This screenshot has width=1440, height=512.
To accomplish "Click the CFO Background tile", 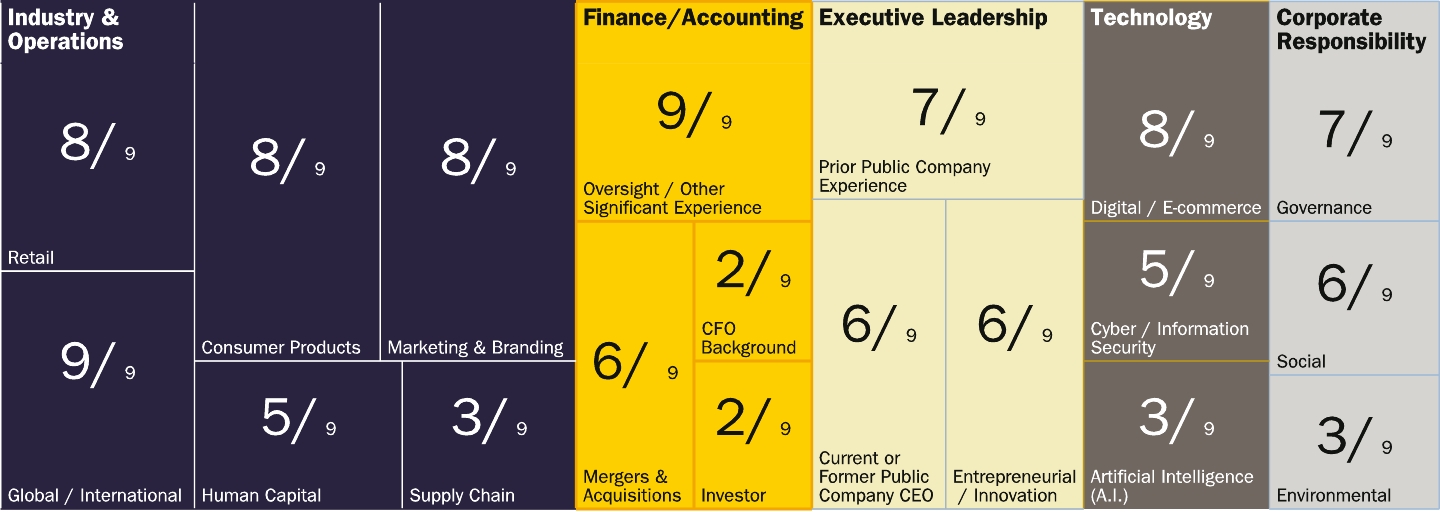I will click(752, 290).
